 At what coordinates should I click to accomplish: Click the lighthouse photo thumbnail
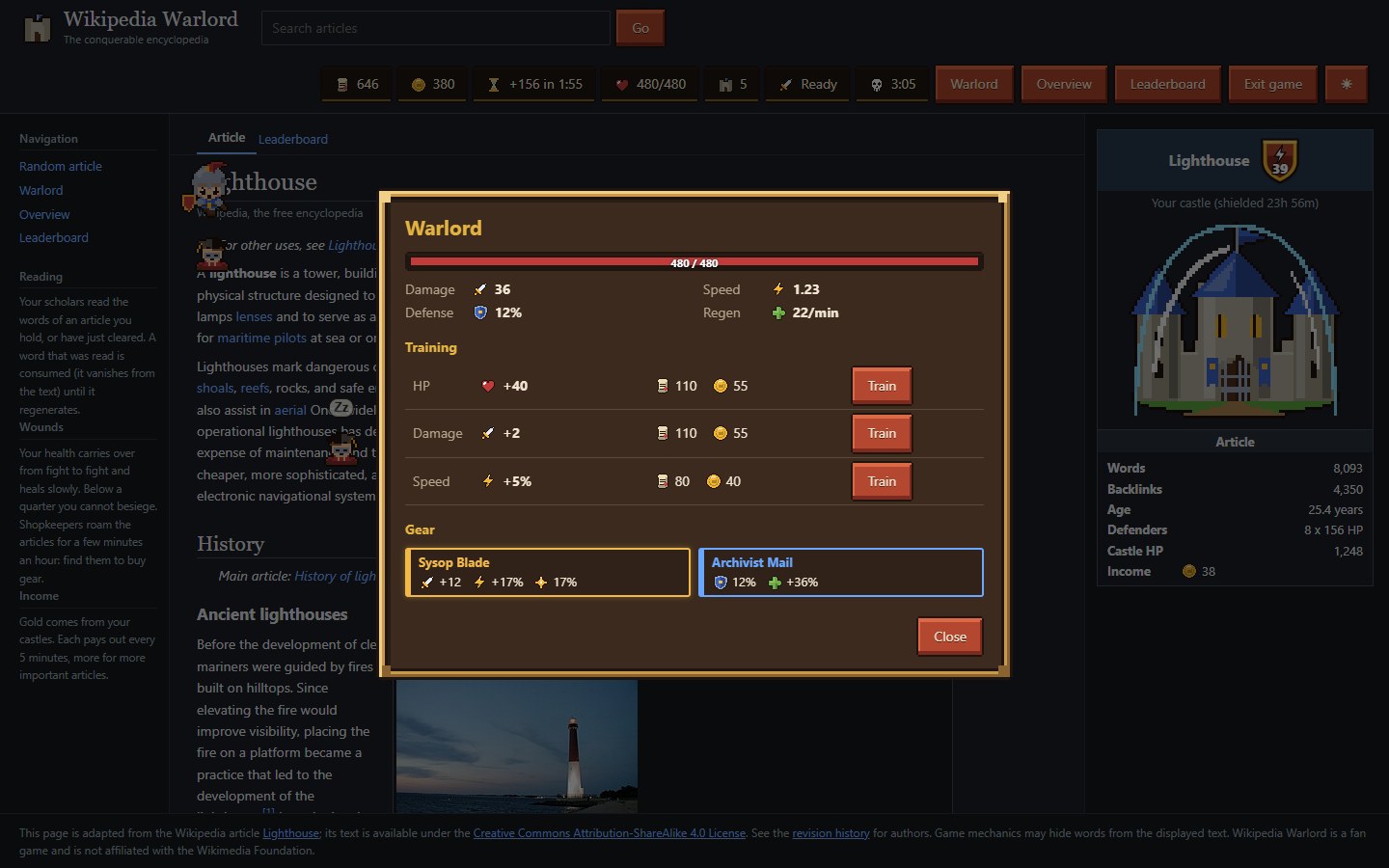click(517, 746)
